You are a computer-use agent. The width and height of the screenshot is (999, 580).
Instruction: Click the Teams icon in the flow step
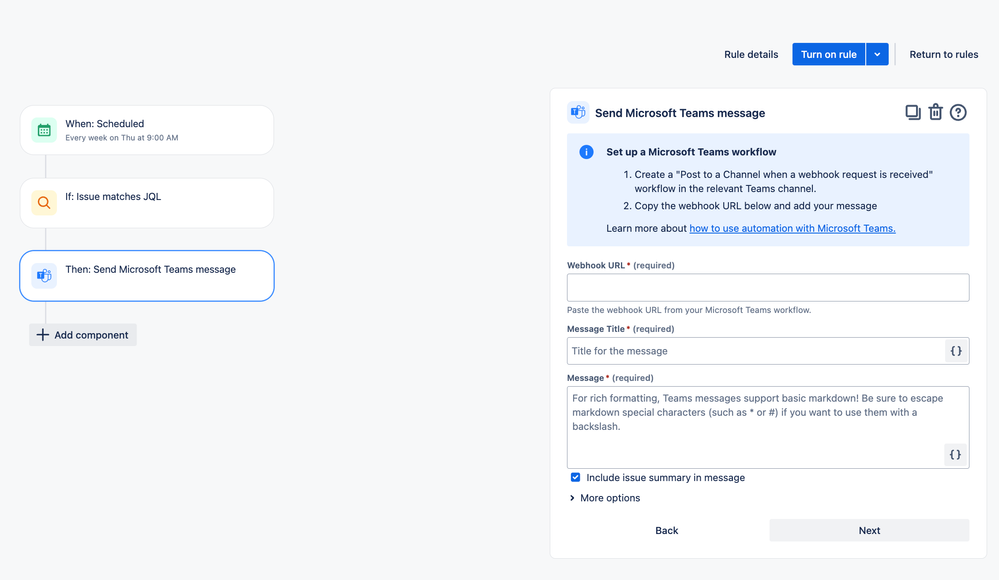44,275
